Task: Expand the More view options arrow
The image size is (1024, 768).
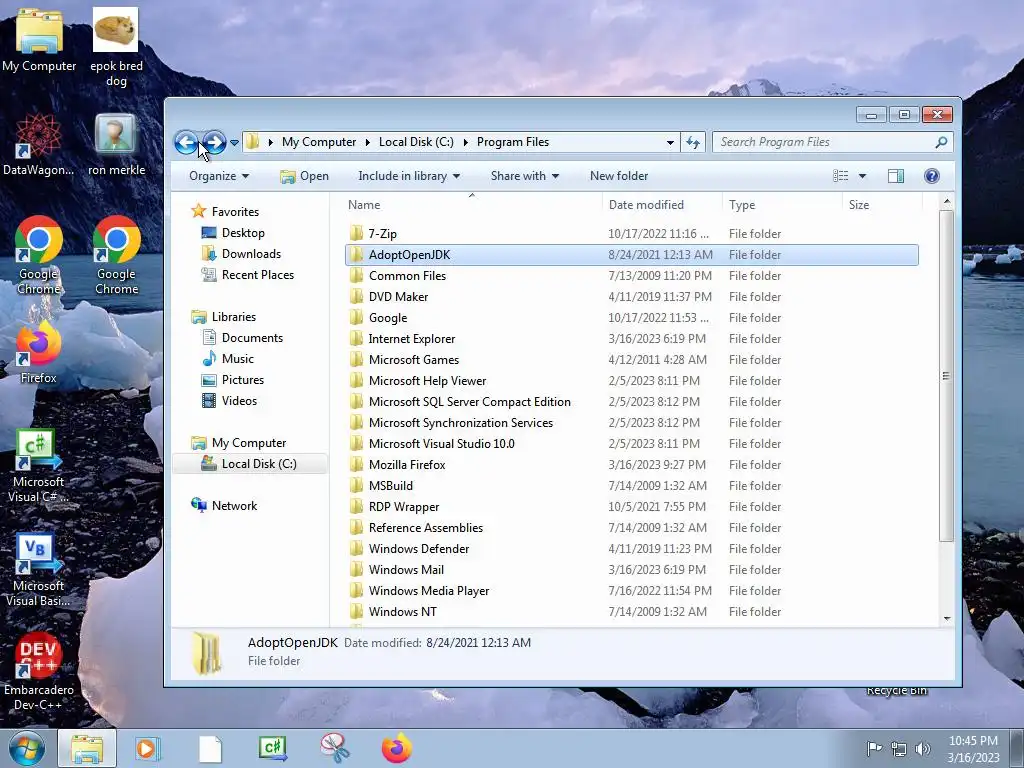Action: coord(862,176)
